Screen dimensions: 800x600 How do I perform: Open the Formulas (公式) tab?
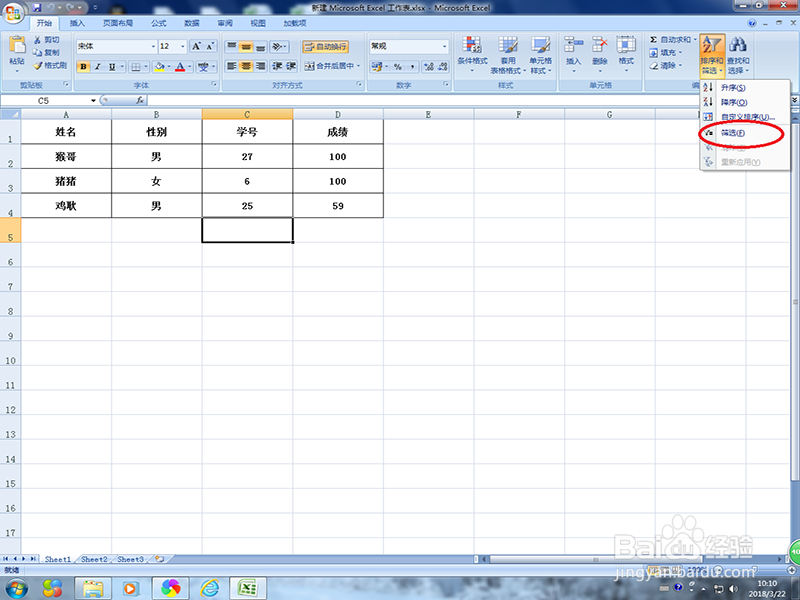coord(159,23)
